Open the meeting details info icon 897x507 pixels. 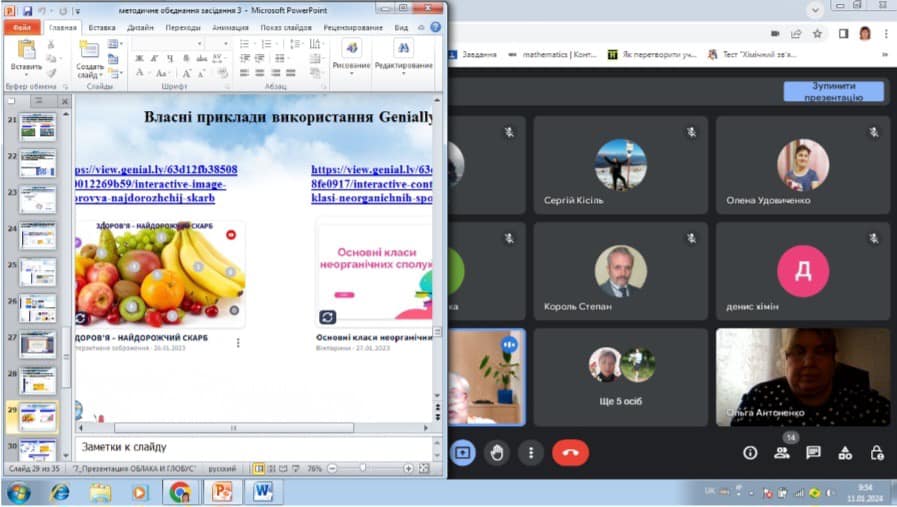click(750, 453)
